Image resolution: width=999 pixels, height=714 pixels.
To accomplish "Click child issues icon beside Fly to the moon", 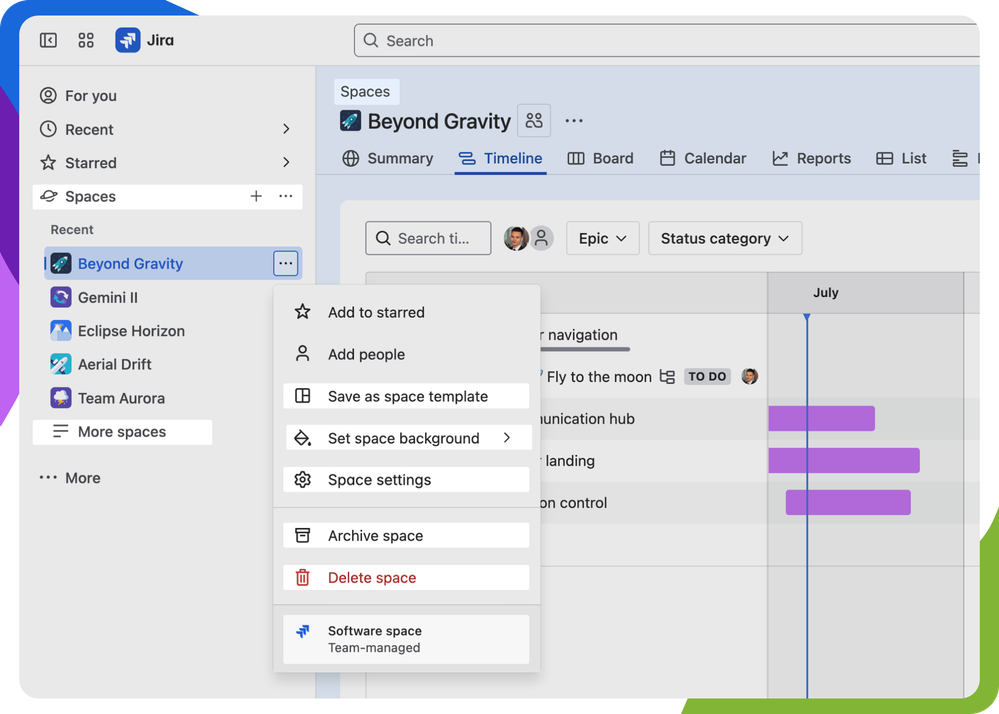I will pos(667,376).
